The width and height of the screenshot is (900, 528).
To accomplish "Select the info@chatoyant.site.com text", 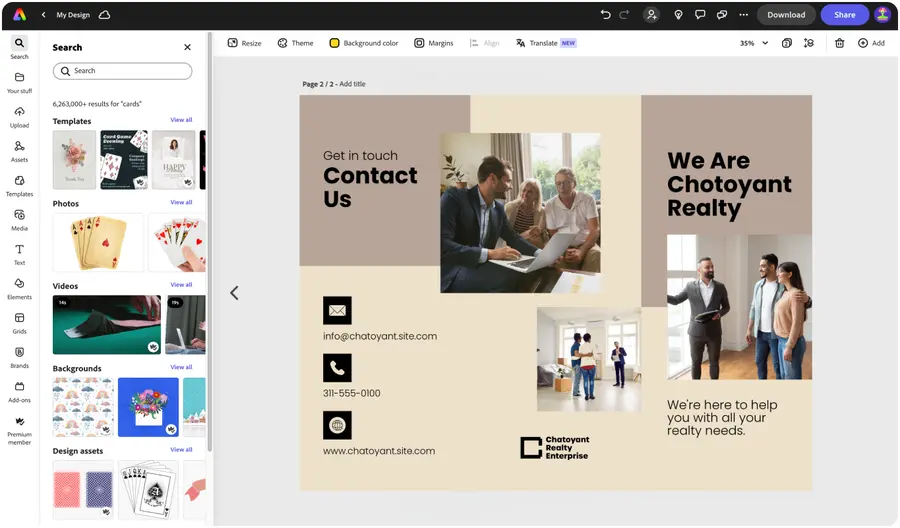I will coord(379,336).
